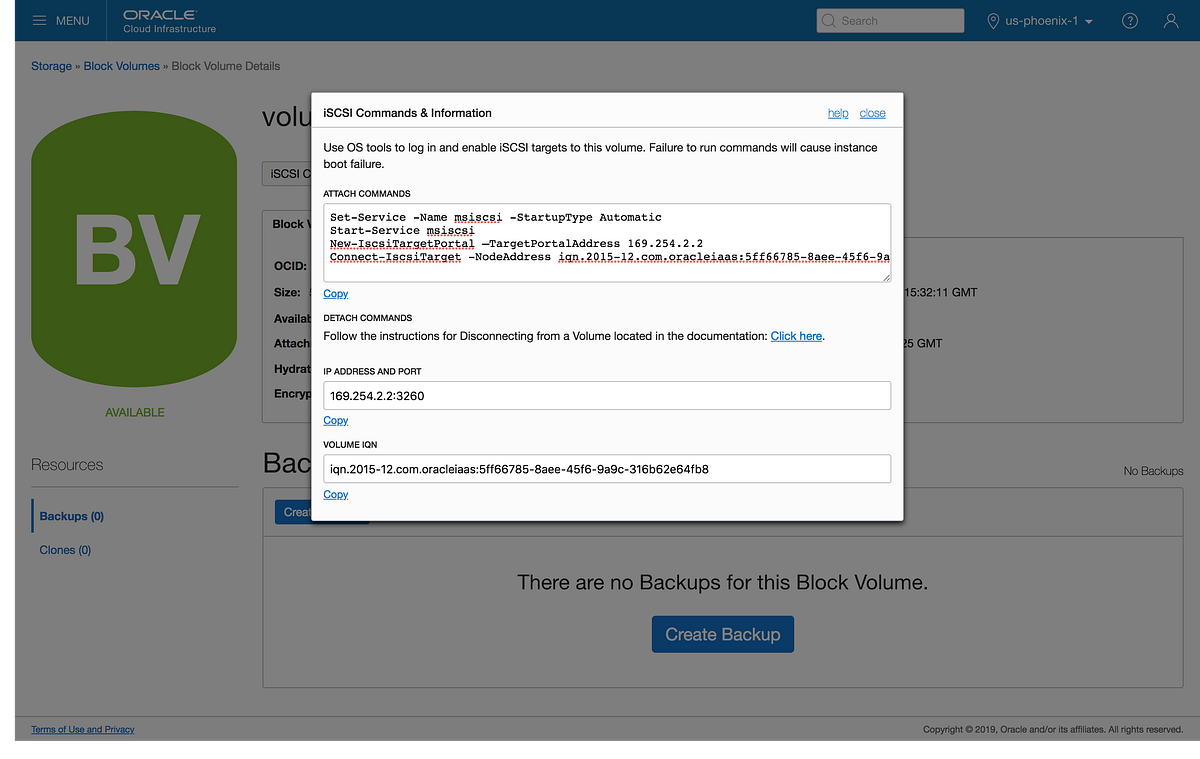Click the search magnifier icon

(x=829, y=20)
